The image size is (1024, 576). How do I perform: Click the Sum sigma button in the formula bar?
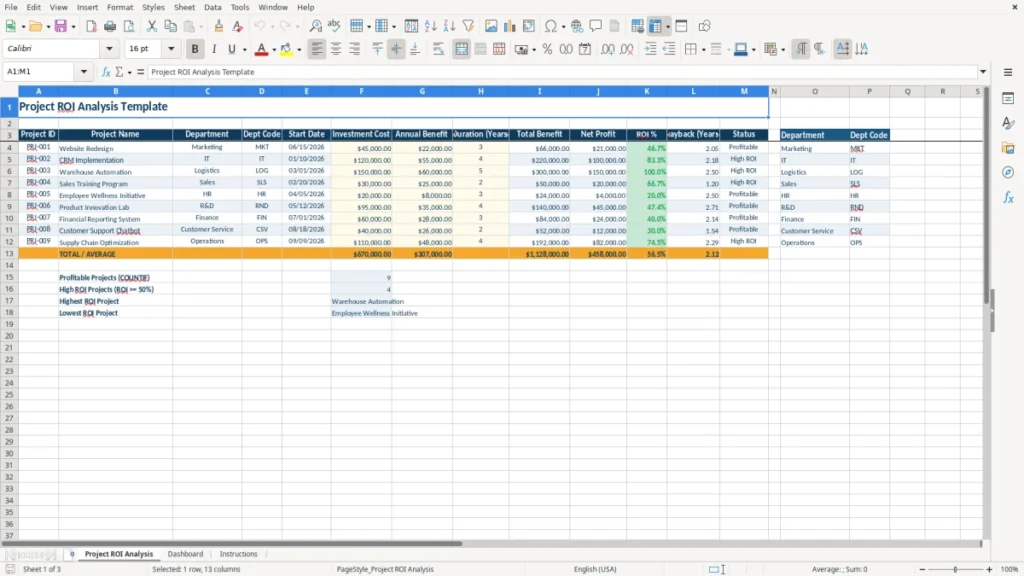pyautogui.click(x=119, y=72)
